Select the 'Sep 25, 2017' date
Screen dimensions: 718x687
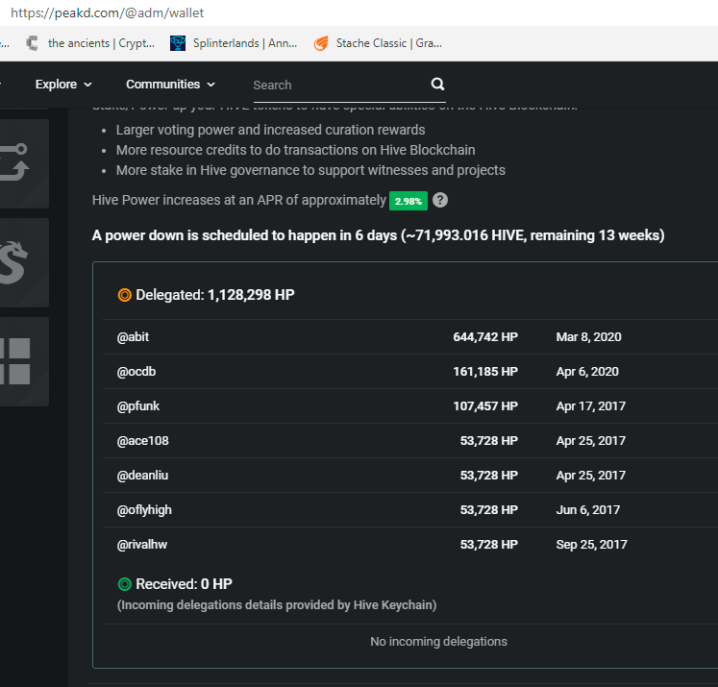[x=592, y=545]
